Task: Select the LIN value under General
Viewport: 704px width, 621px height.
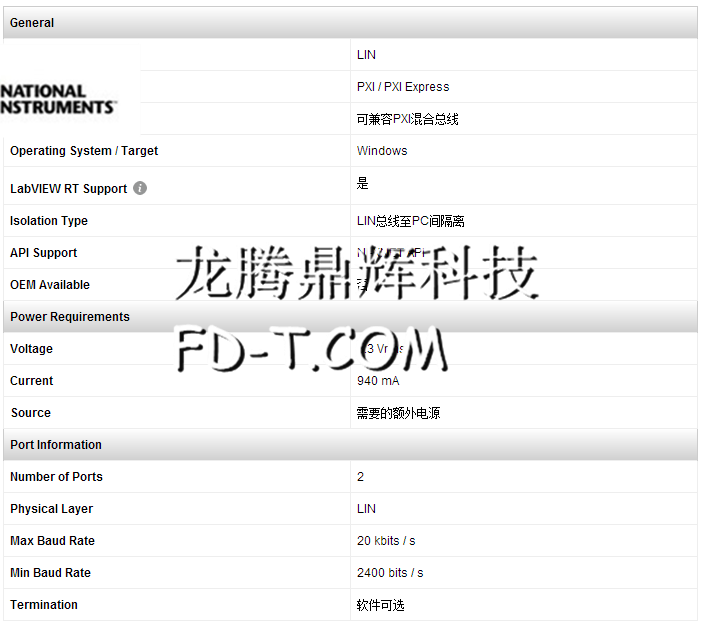Action: 366,55
